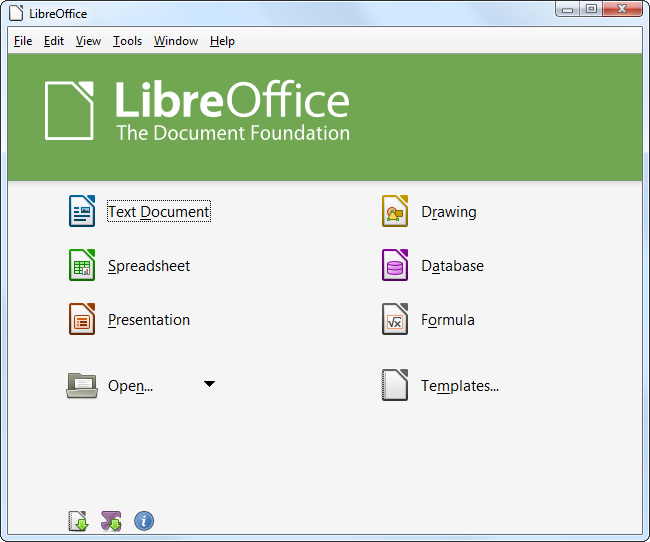Click the Templates... label
The height and width of the screenshot is (542, 650).
point(460,386)
